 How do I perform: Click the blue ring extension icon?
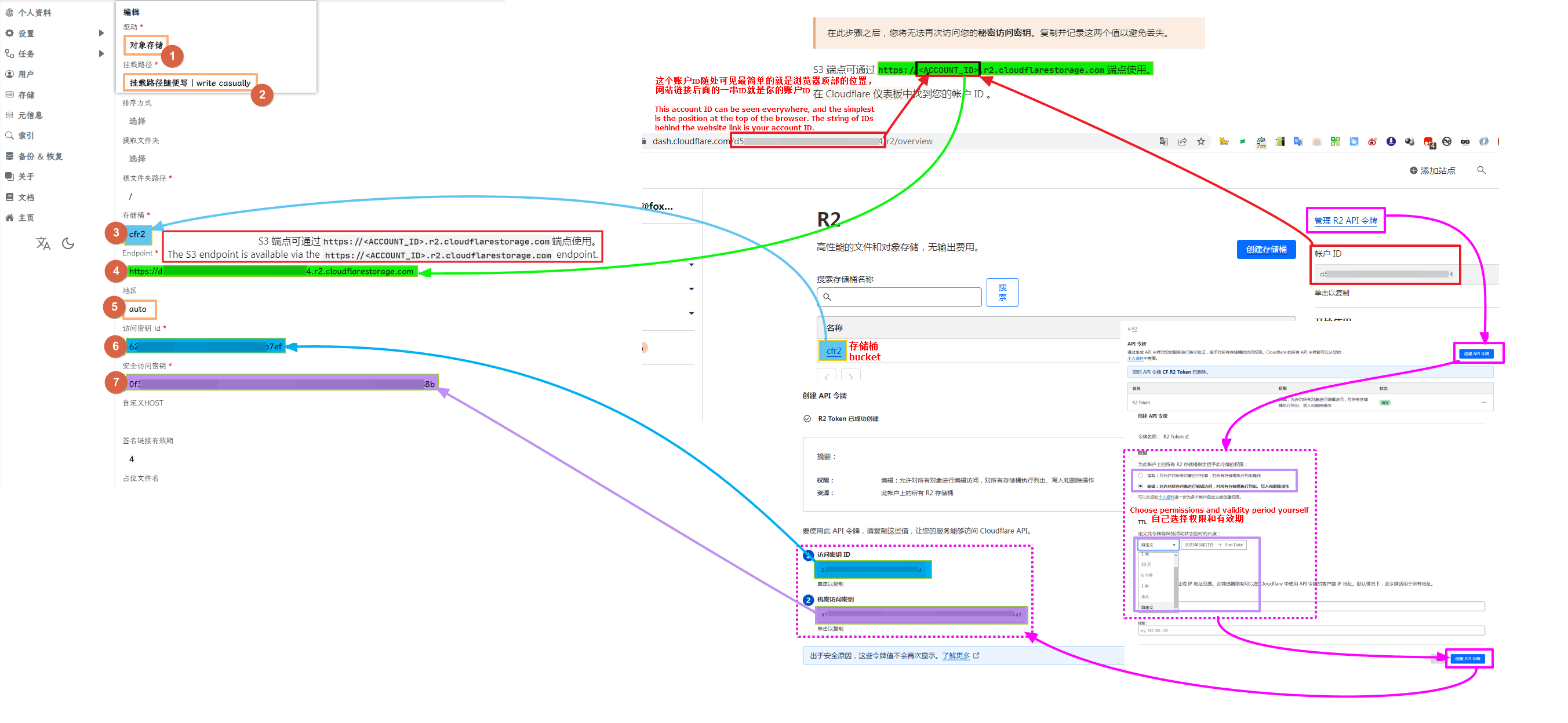[1484, 141]
